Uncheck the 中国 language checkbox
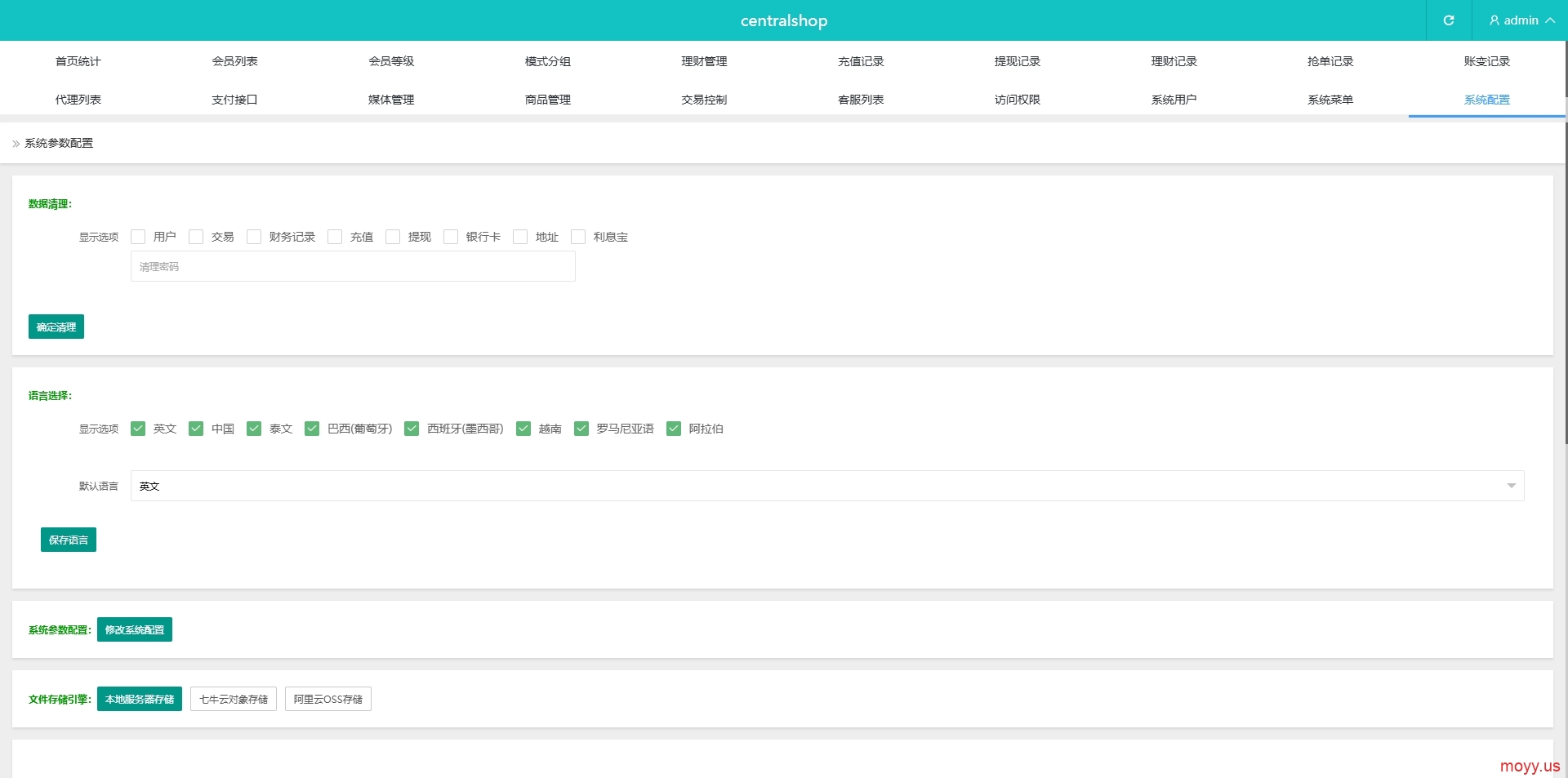 196,429
